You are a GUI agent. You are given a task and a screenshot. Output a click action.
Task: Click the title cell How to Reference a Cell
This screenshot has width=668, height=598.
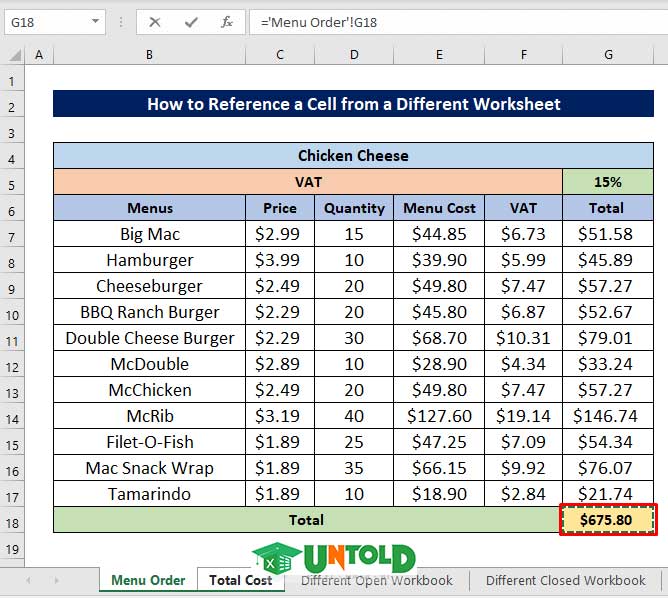pyautogui.click(x=353, y=104)
